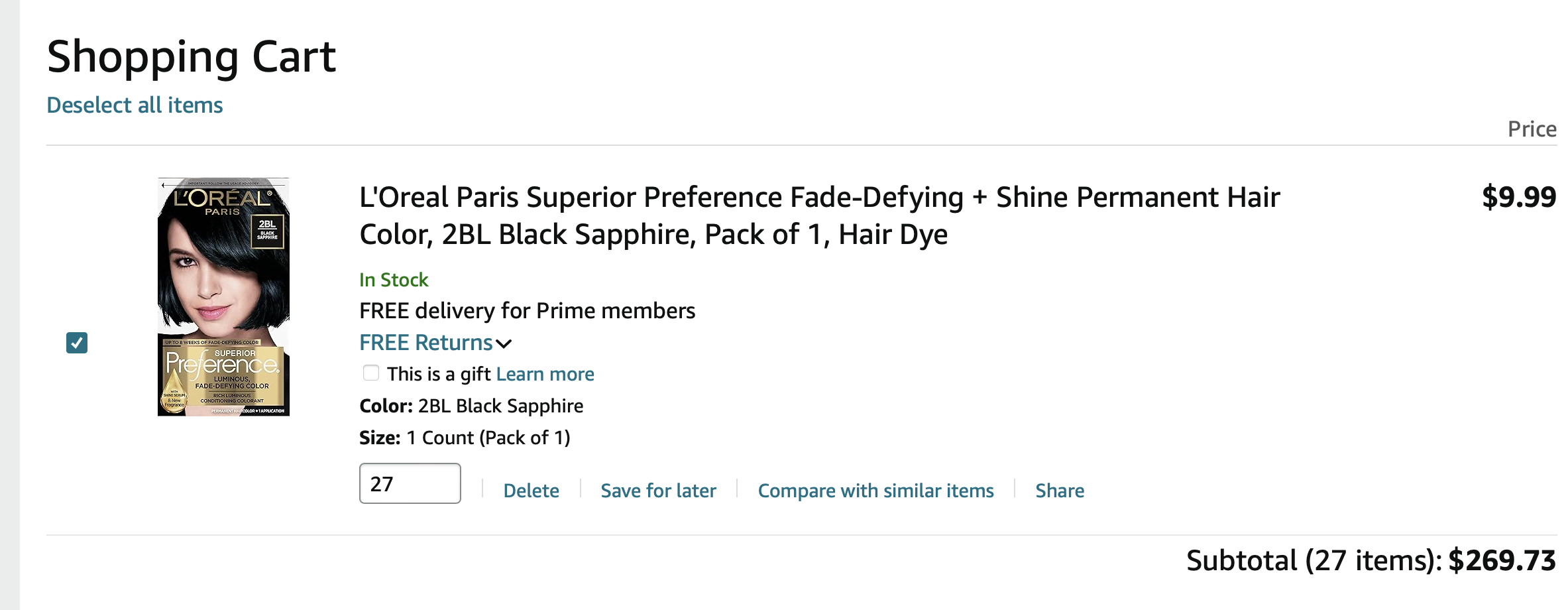Share this cart item

coord(1059,491)
